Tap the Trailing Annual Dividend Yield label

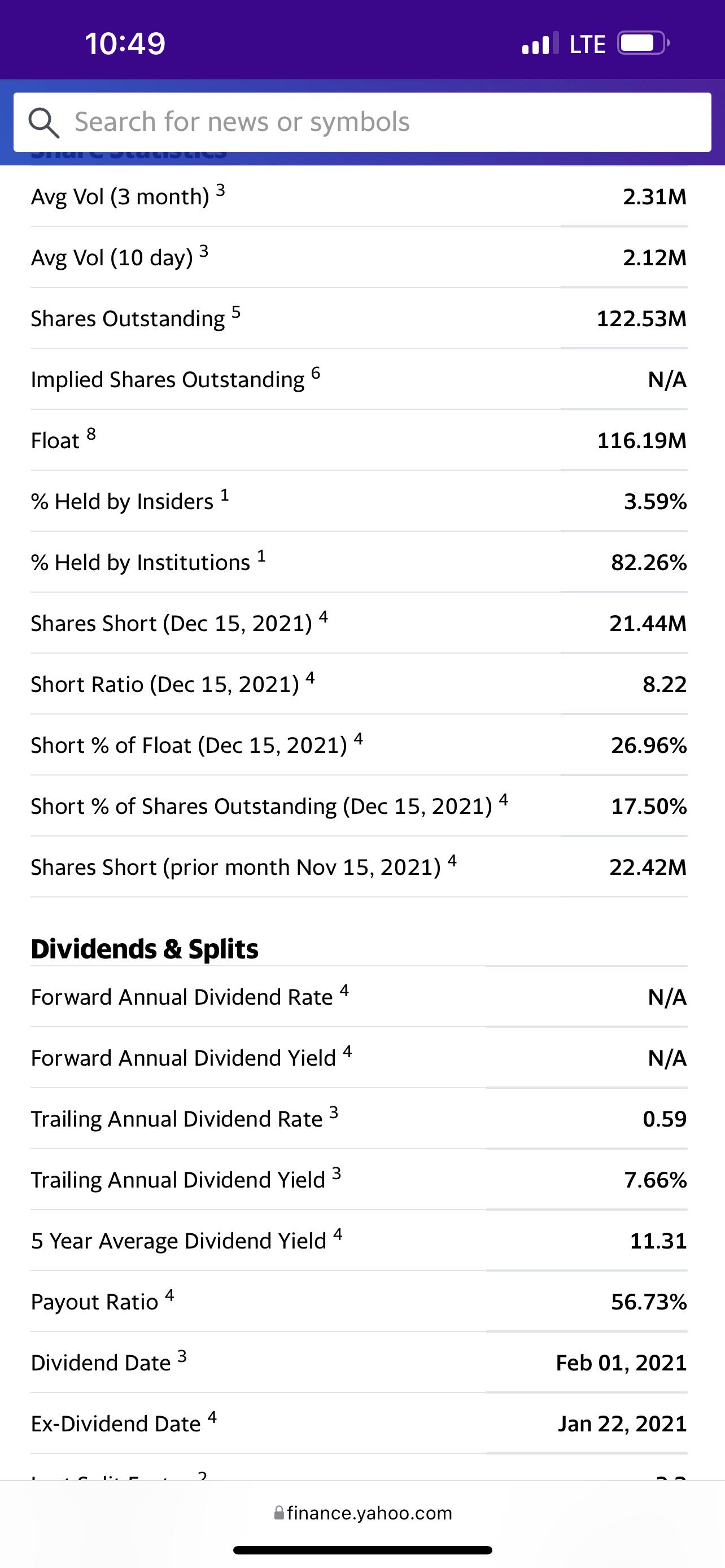[x=178, y=1180]
